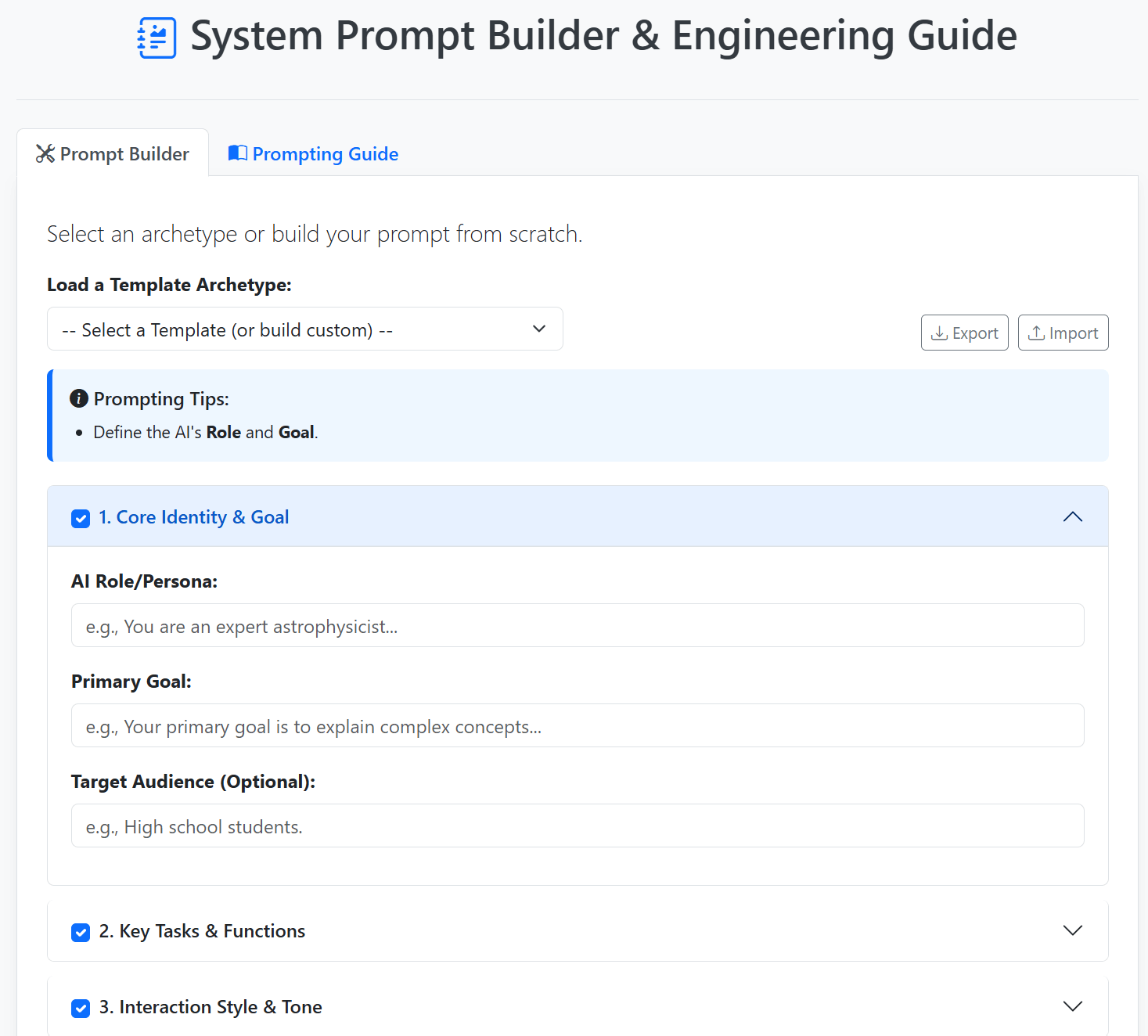
Task: Export the prompt with the Export button
Action: click(x=965, y=333)
